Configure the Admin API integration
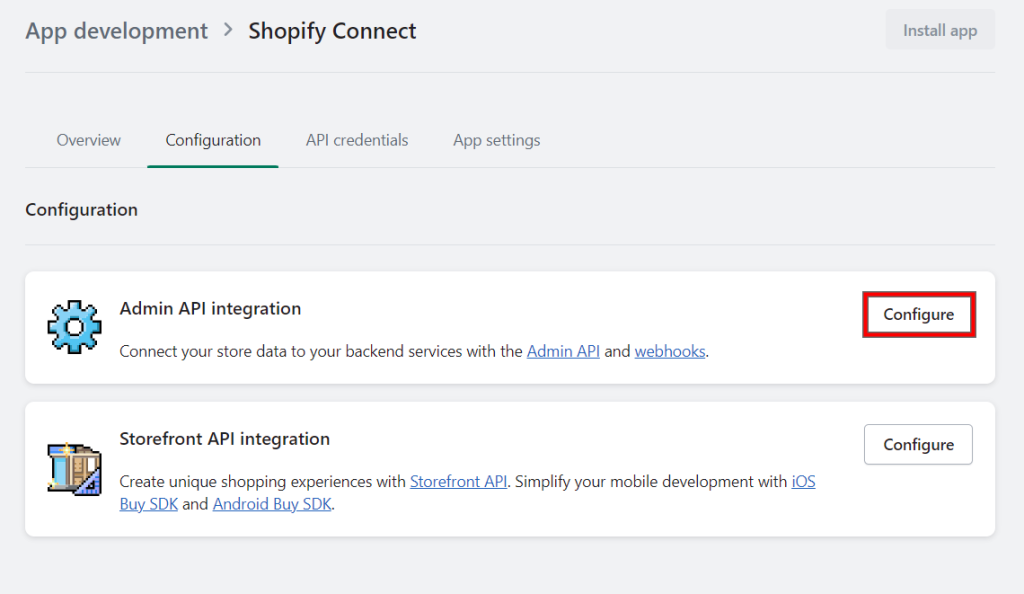The image size is (1024, 594). 918,315
